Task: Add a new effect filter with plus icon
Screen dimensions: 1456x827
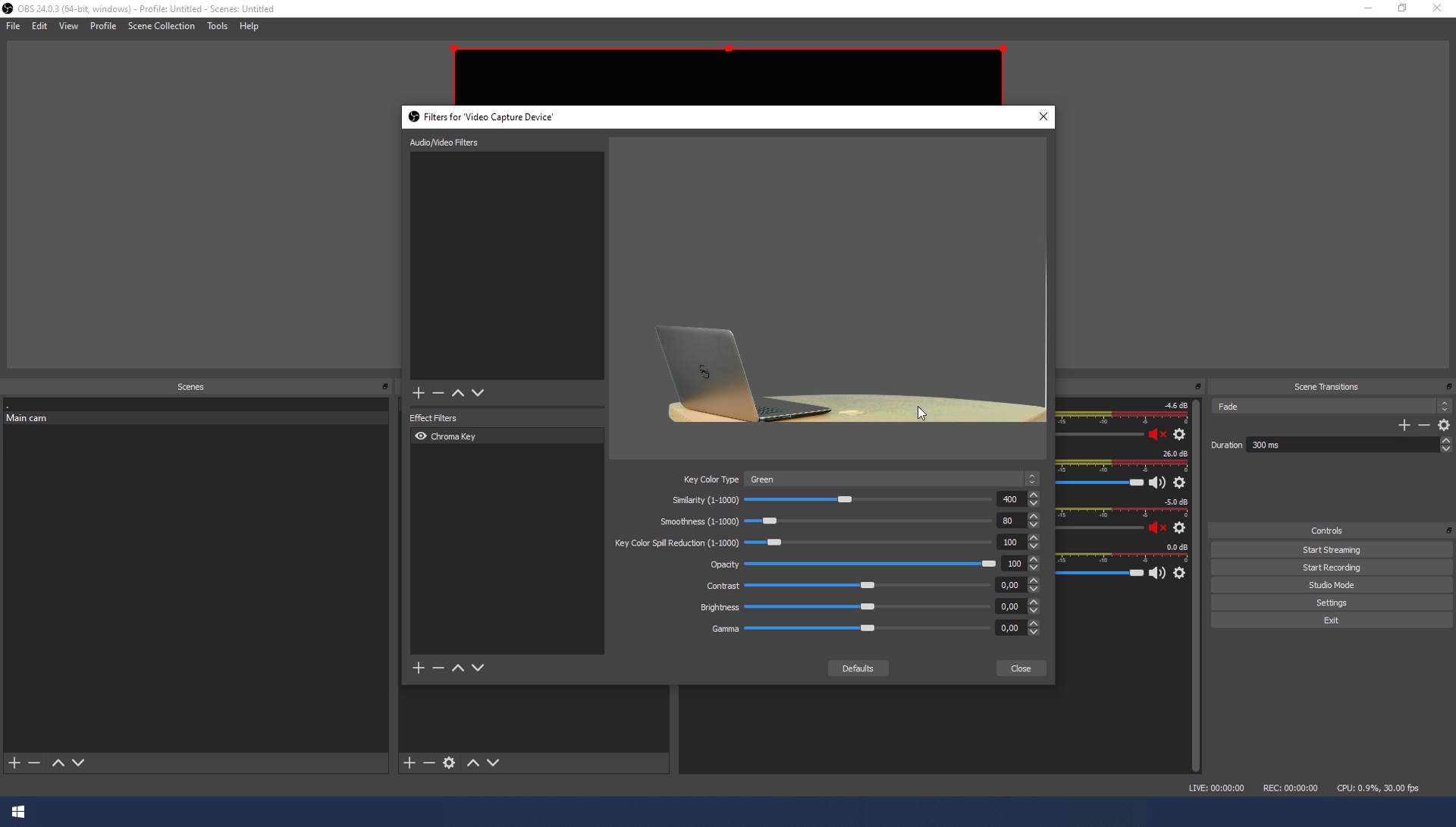Action: 419,668
